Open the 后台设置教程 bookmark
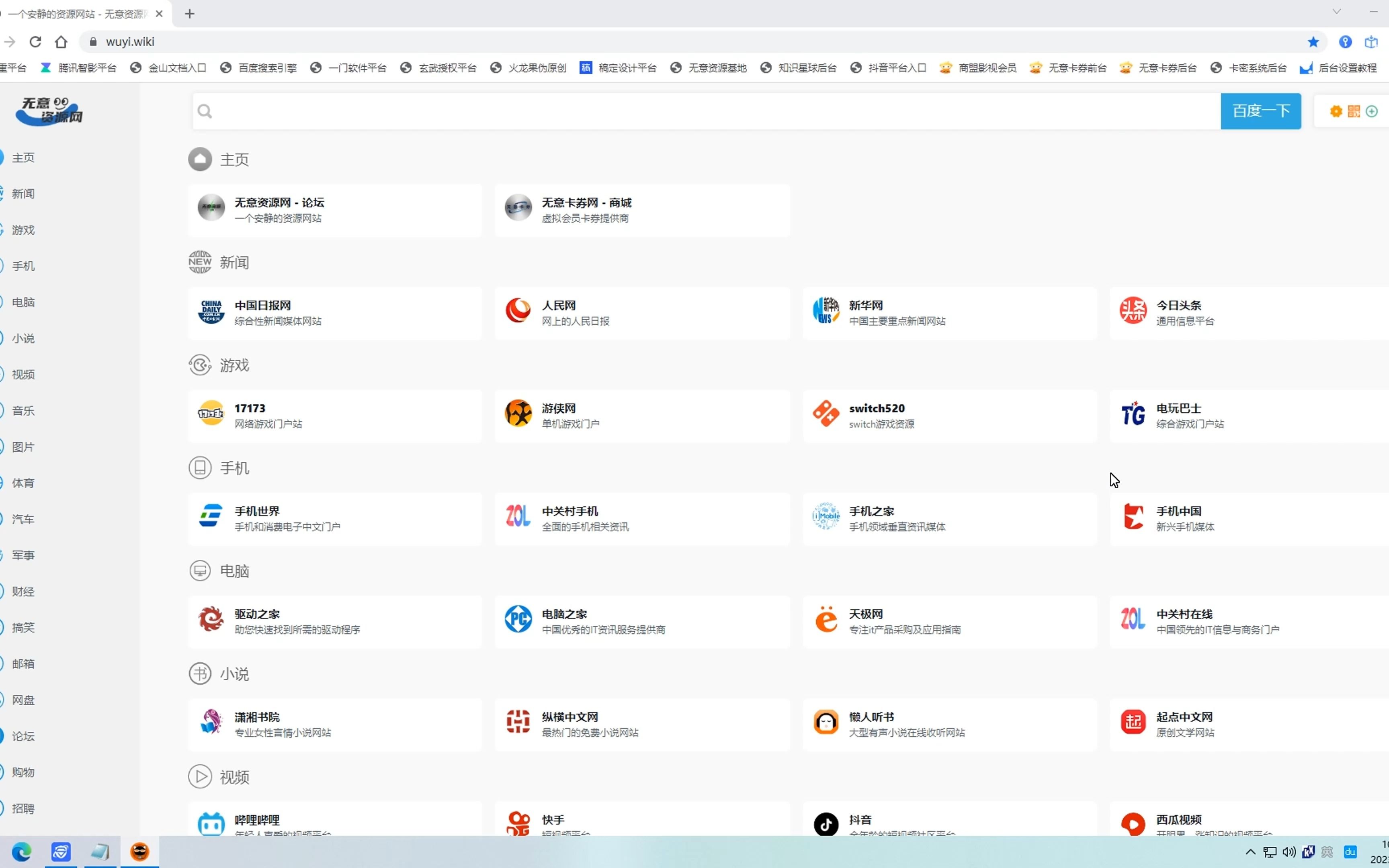1389x868 pixels. 1338,68
